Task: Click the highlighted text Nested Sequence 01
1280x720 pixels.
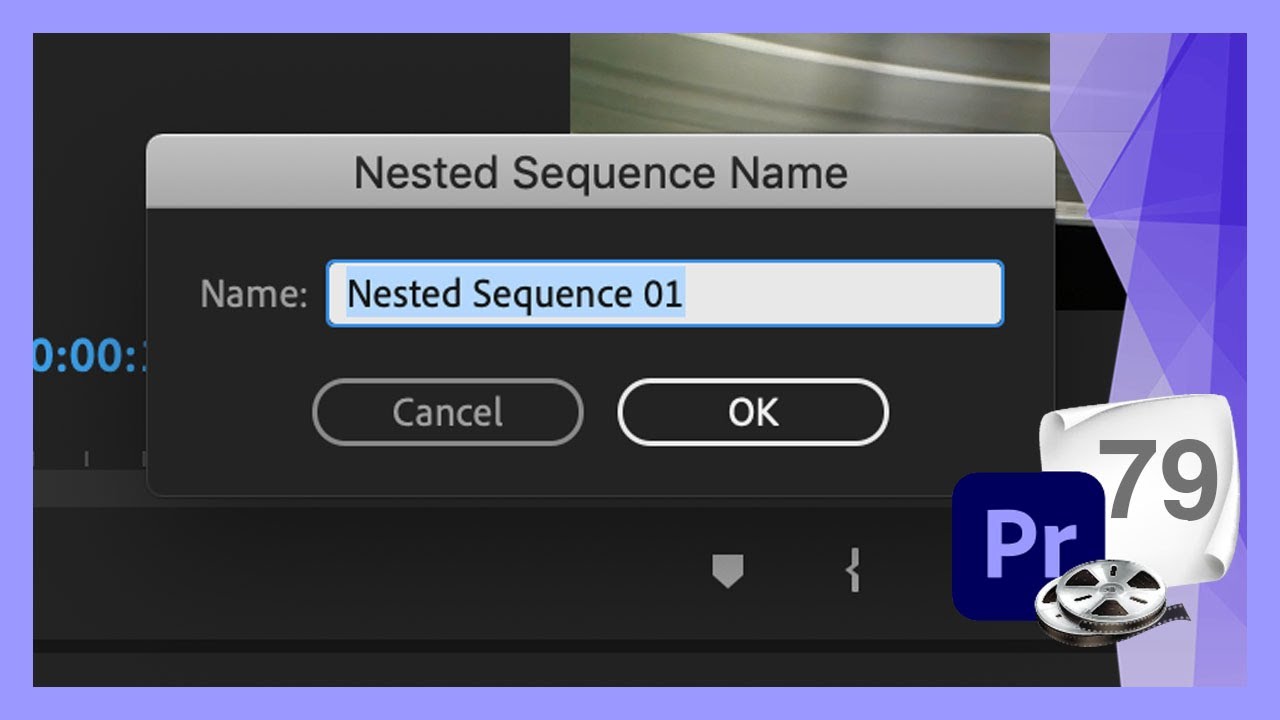Action: tap(515, 294)
